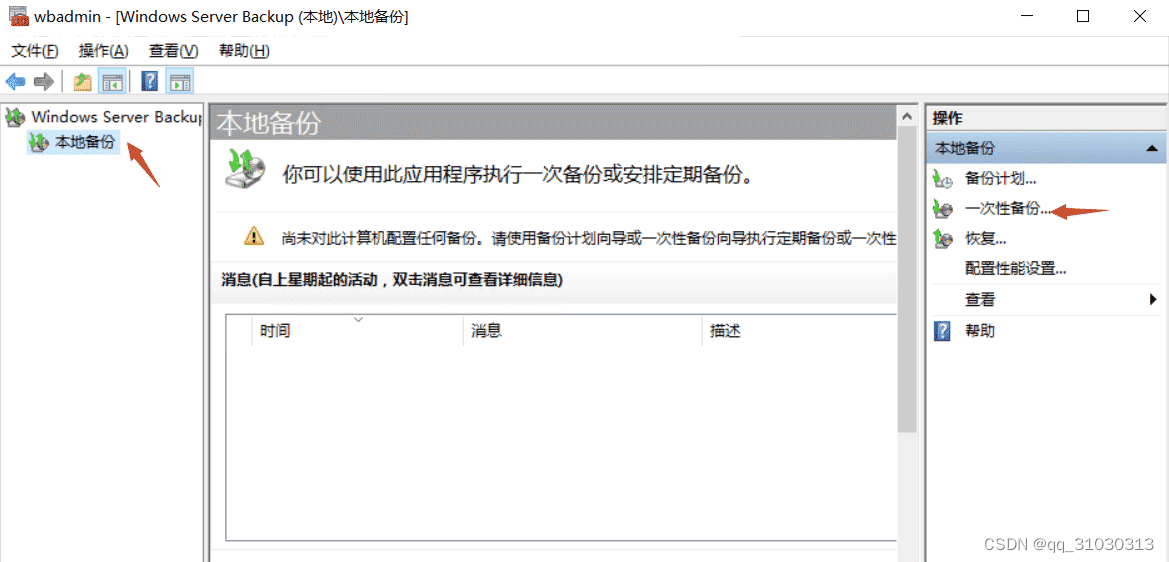Launch 备份计划... wizard
This screenshot has height=562, width=1169.
(x=1001, y=179)
